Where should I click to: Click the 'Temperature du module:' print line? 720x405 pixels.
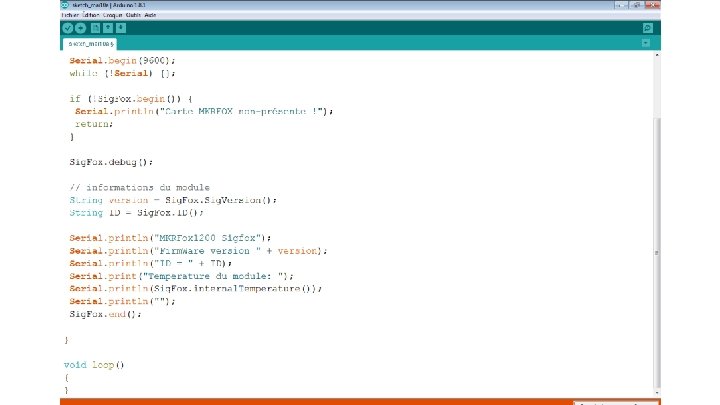tap(181, 276)
